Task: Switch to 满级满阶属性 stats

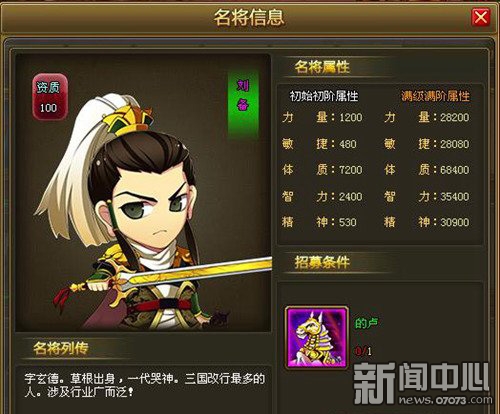Action: tap(435, 96)
